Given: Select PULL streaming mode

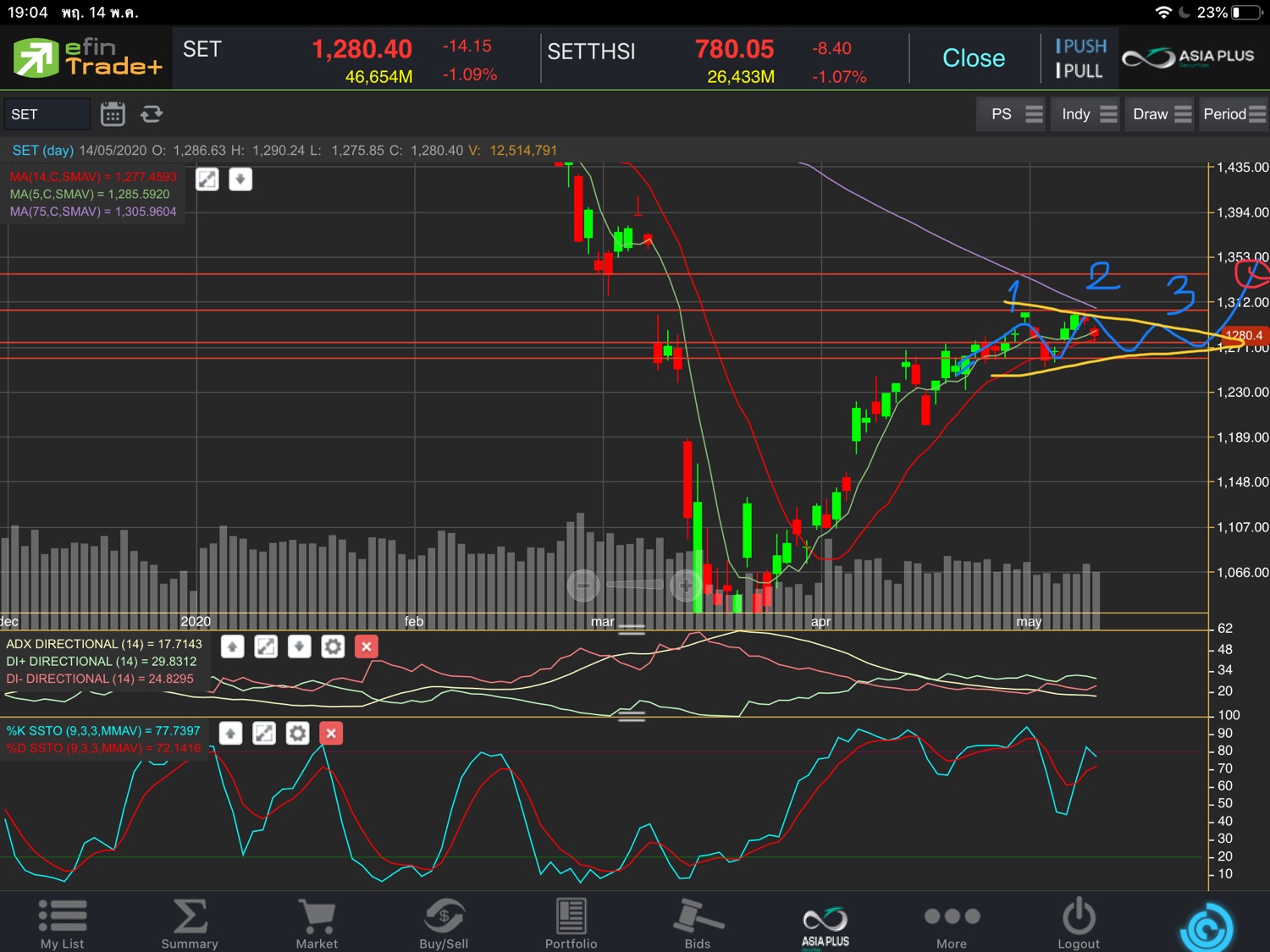Looking at the screenshot, I should pyautogui.click(x=1079, y=71).
